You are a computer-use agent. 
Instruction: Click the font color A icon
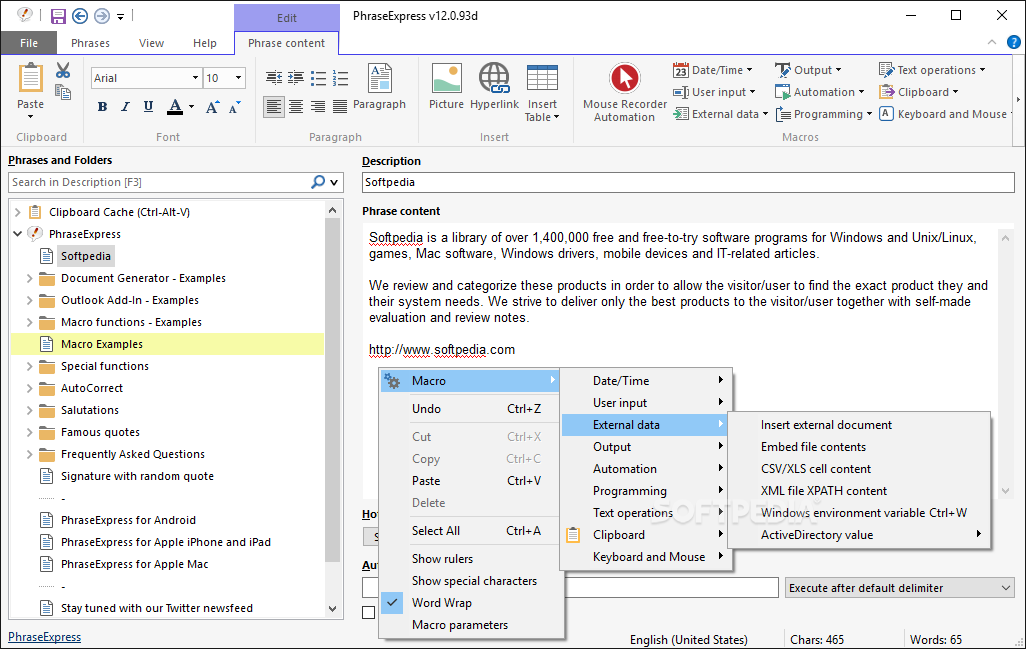point(175,107)
